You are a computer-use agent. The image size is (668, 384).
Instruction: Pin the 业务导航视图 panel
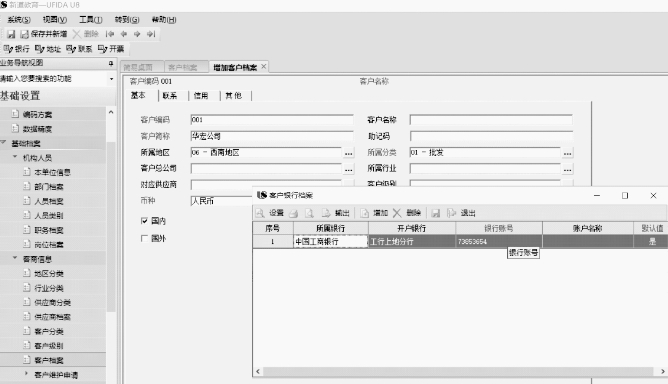[111, 63]
